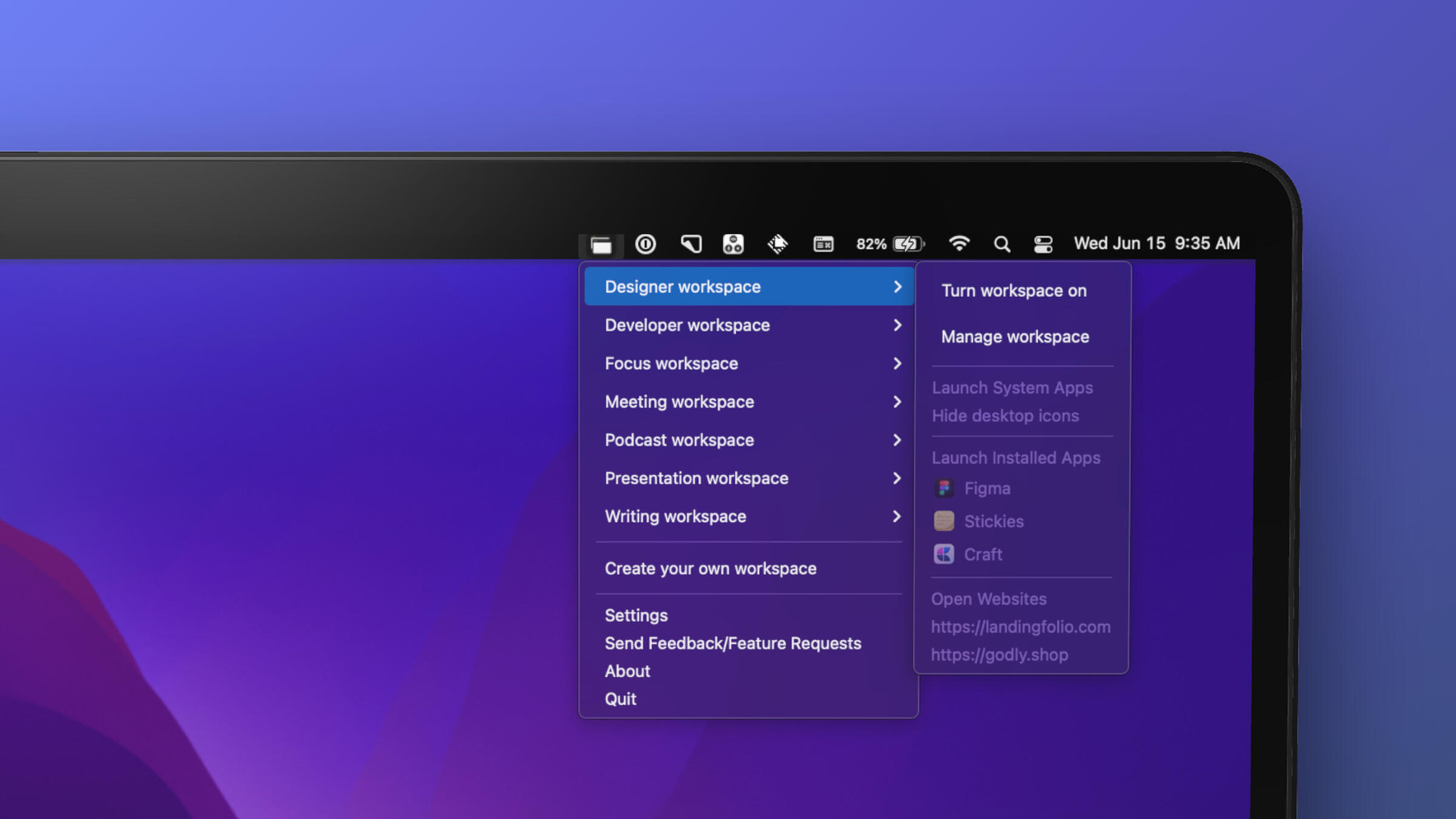This screenshot has width=1456, height=819.
Task: Click Create your own workspace link
Action: [710, 568]
